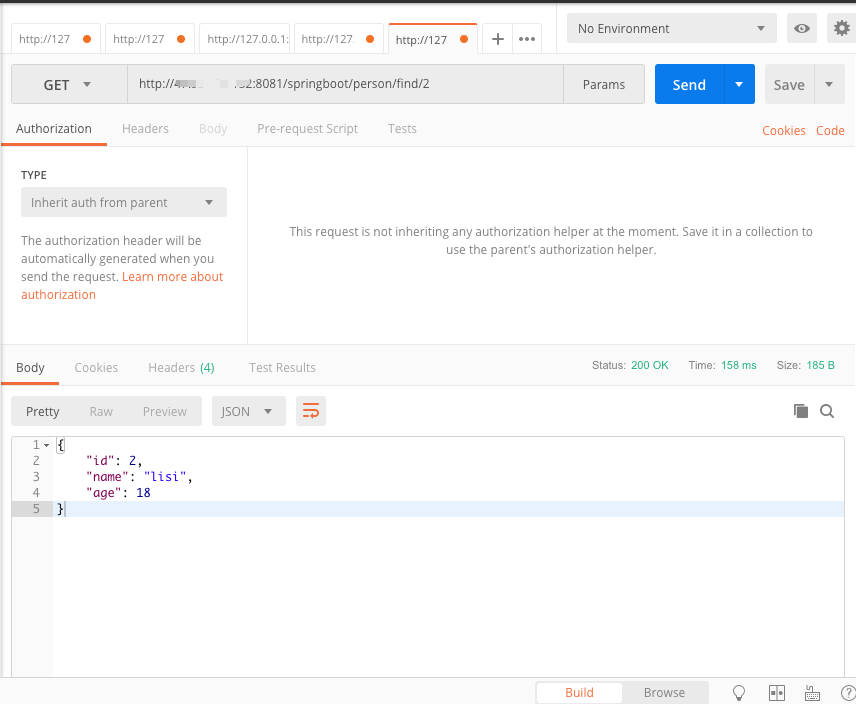Open a new request tab with plus icon

[497, 39]
